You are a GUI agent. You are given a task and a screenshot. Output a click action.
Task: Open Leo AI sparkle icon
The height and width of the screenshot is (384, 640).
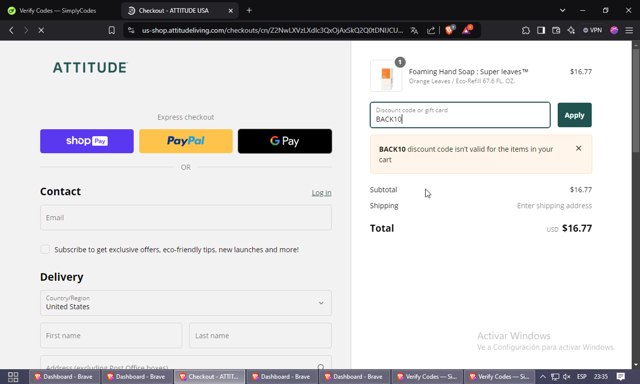pos(571,30)
